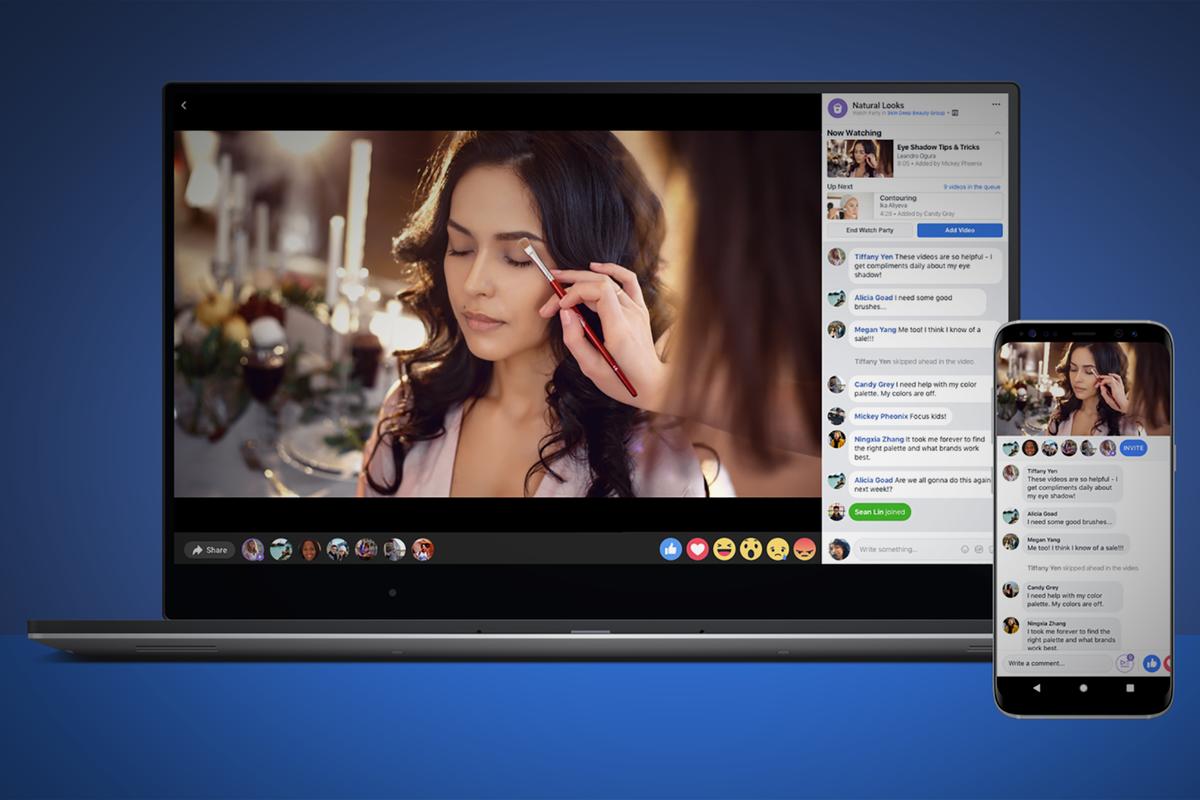Click Tiffany Yen's avatar in laptop chat

pos(837,257)
